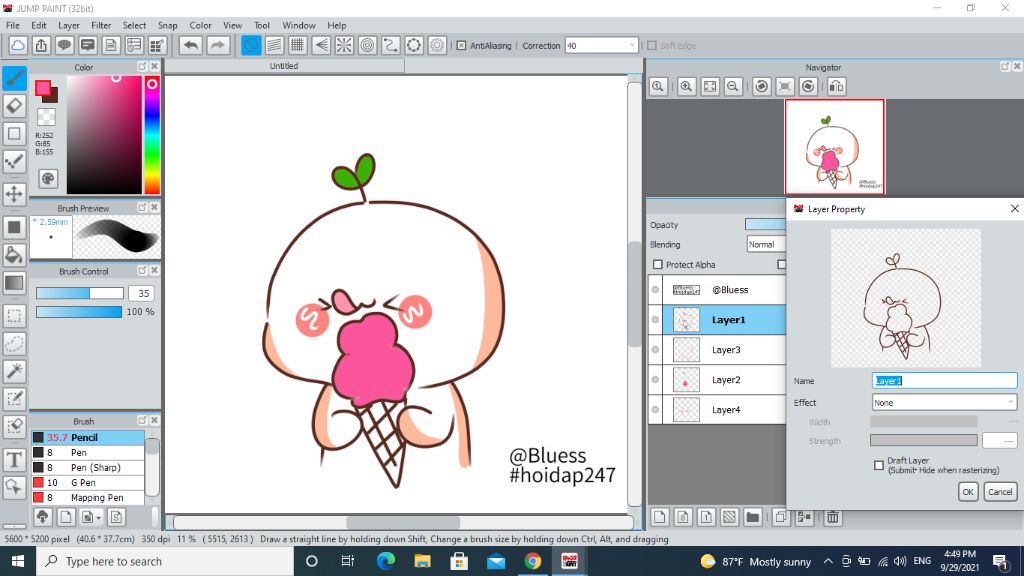Screen dimensions: 1024x576
Task: Select the Brush tool in the left toolbar
Action: [14, 78]
